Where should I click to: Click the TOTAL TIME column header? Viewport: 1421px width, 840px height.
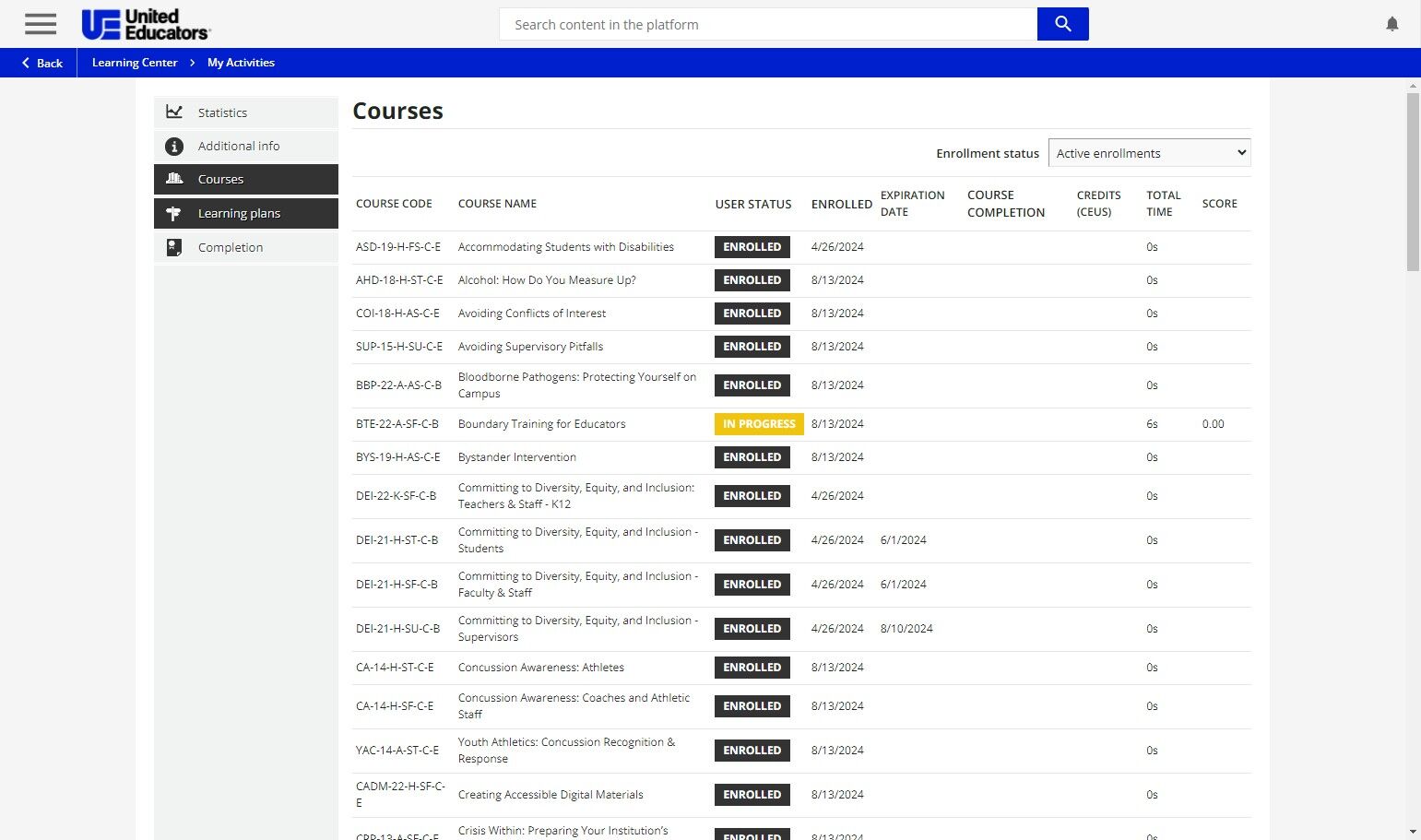1164,204
